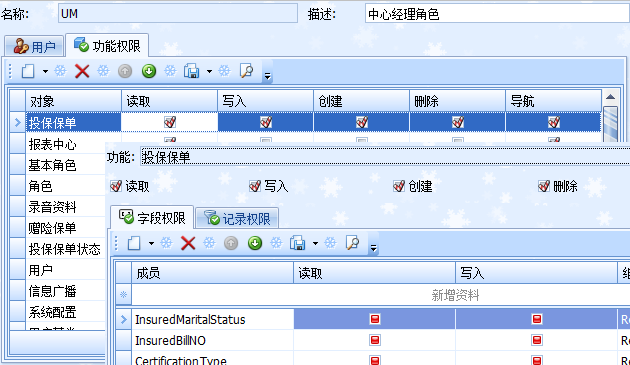Image resolution: width=630 pixels, height=365 pixels.
Task: Uncheck 创建 checkbox in function detail panel
Action: 399,186
